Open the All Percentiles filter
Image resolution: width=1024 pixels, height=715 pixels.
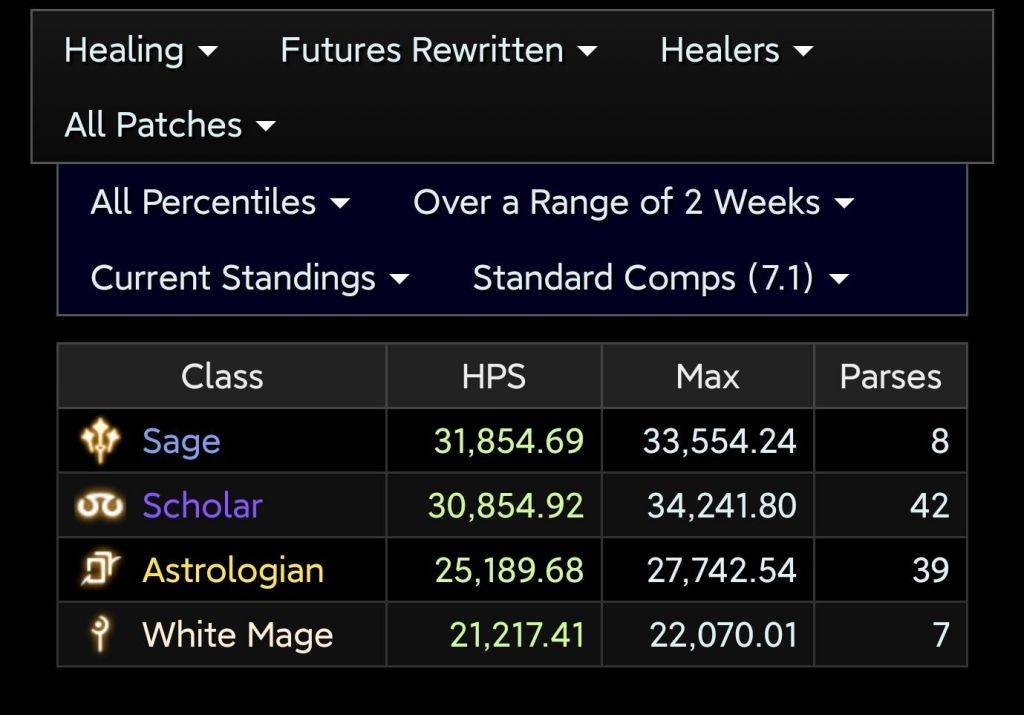click(x=220, y=202)
